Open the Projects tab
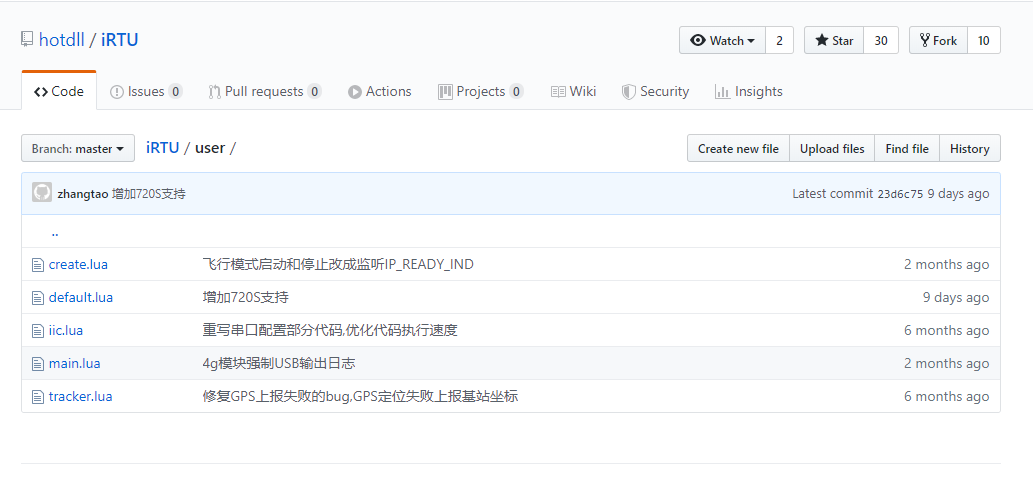 pyautogui.click(x=481, y=92)
